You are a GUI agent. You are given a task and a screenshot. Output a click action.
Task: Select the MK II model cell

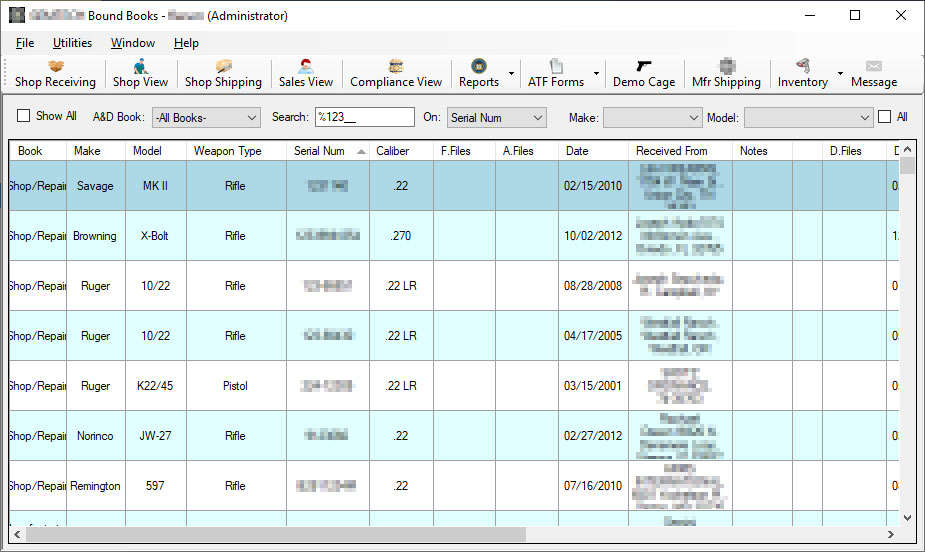pos(156,186)
